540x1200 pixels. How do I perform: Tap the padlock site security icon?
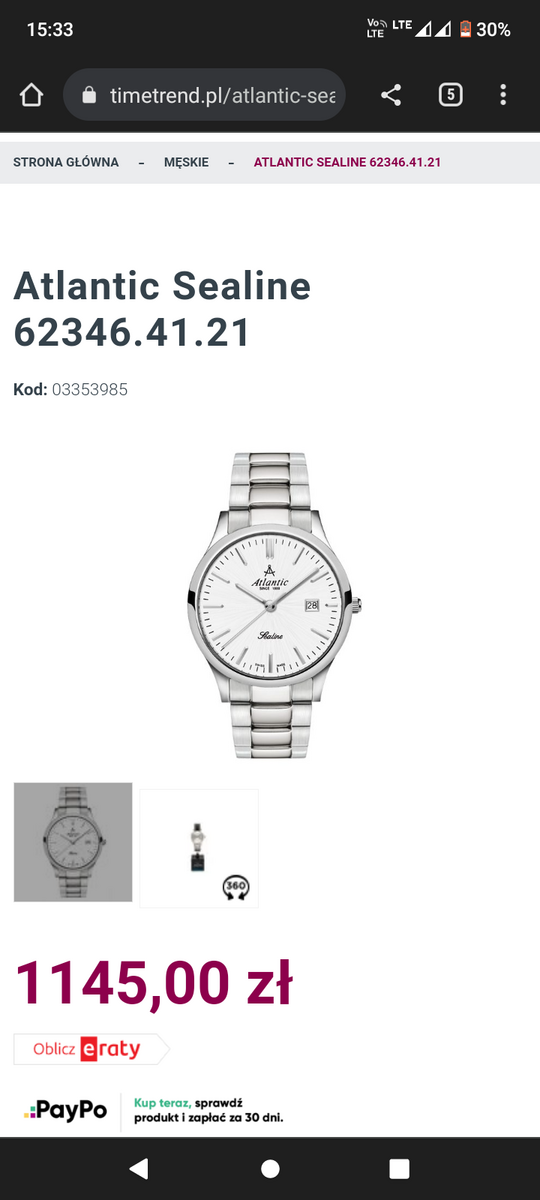pyautogui.click(x=89, y=95)
